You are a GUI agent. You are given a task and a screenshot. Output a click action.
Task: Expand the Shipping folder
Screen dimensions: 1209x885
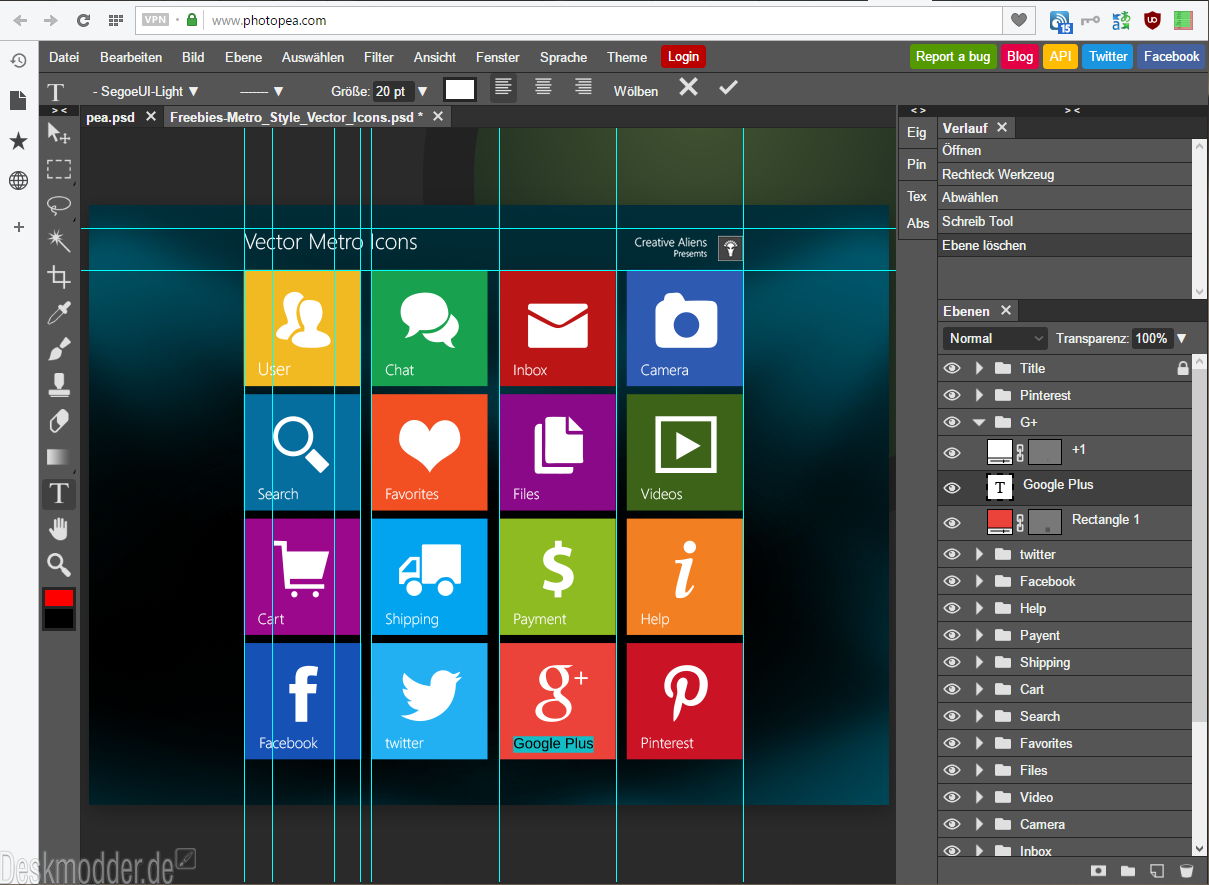980,662
